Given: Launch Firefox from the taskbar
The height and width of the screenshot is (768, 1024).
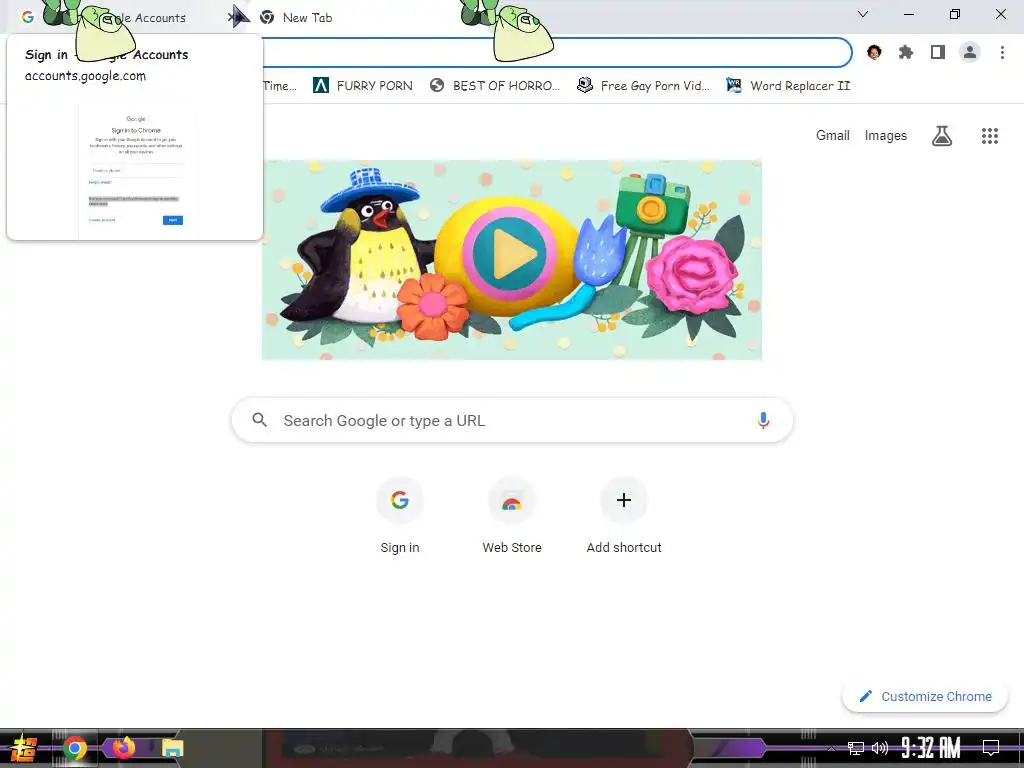Looking at the screenshot, I should pos(123,748).
